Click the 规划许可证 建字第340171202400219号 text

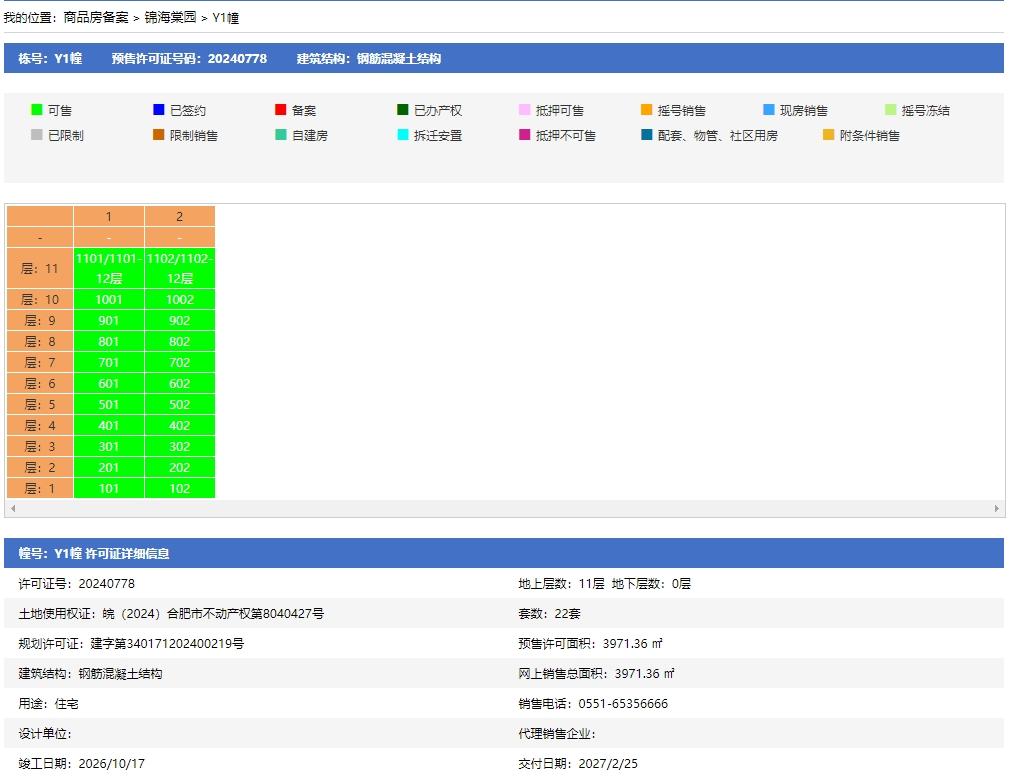[x=131, y=643]
